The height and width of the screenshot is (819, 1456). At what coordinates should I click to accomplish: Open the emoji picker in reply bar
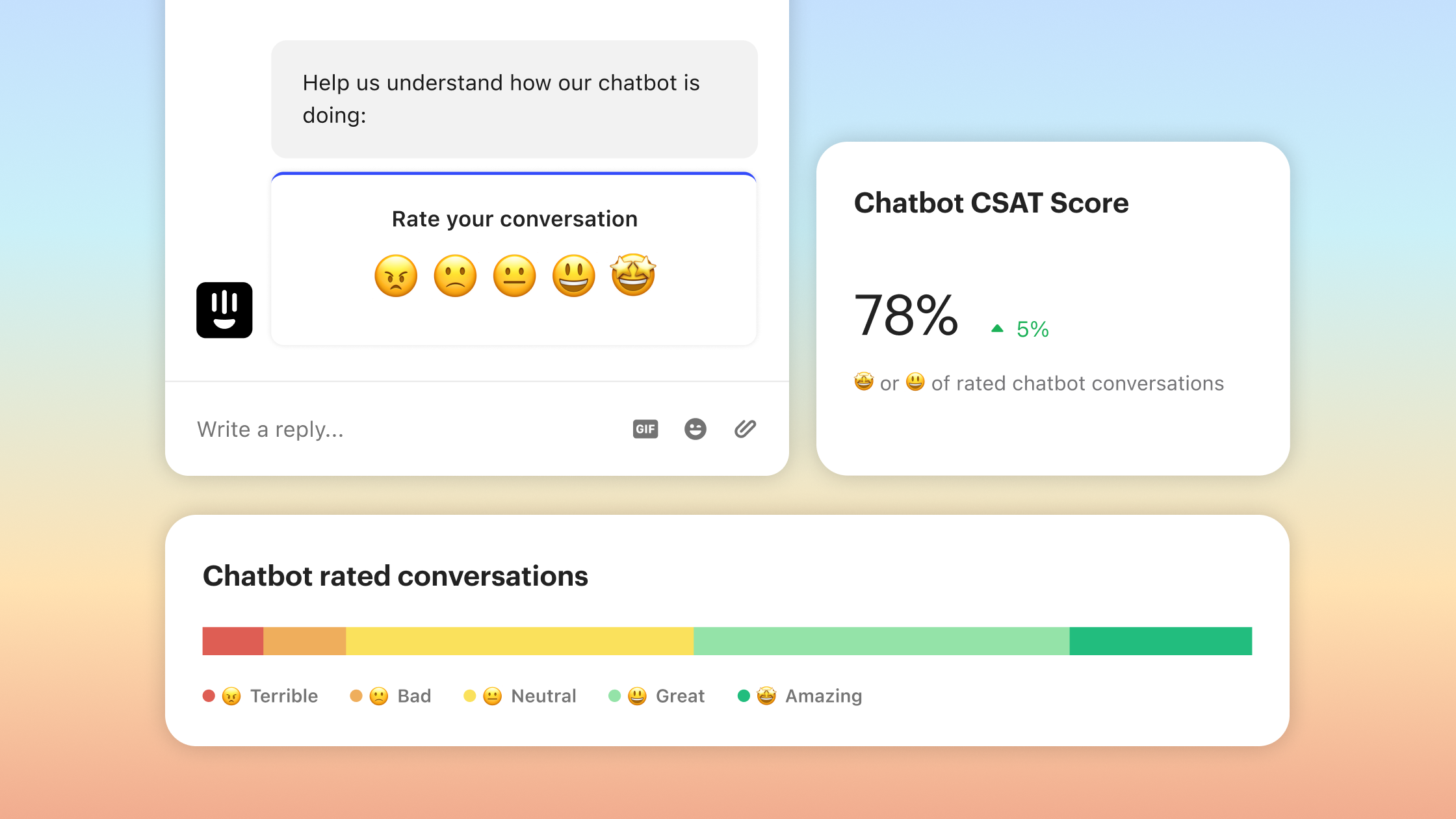tap(695, 429)
